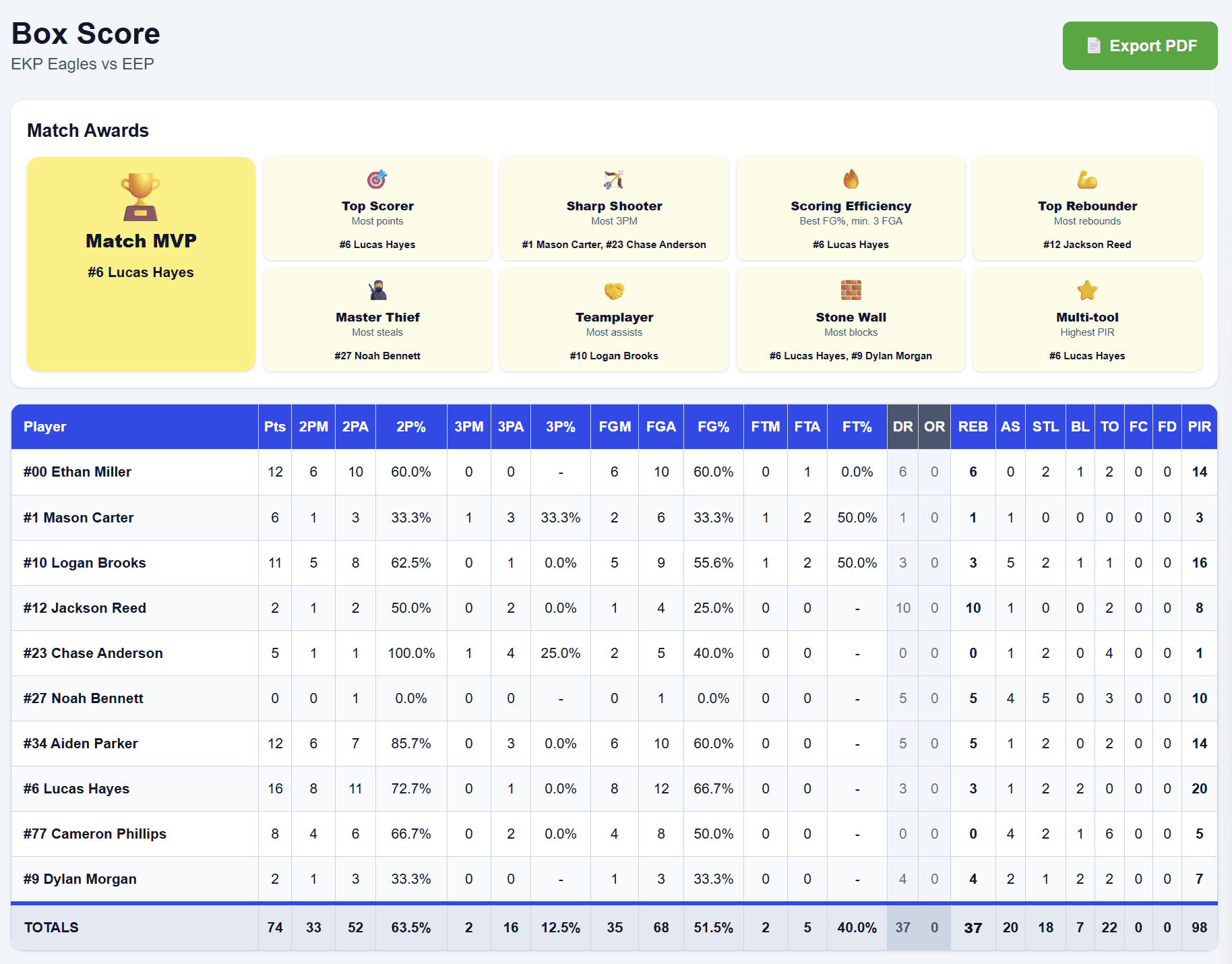The height and width of the screenshot is (964, 1232).
Task: Click player name #77 Cameron Phillips
Action: coord(94,834)
